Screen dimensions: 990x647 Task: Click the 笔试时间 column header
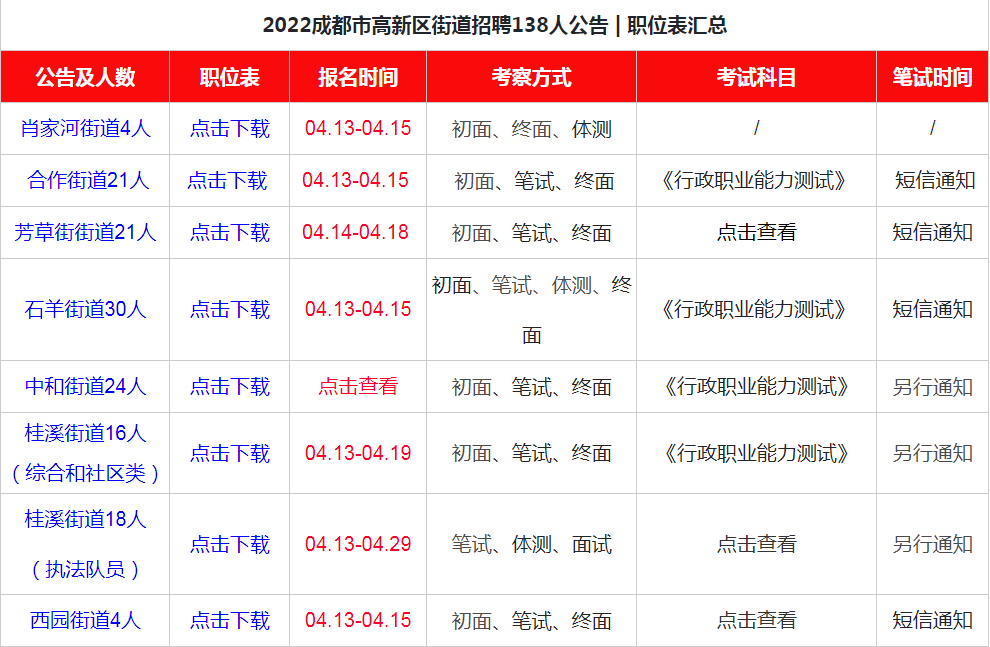click(x=933, y=77)
